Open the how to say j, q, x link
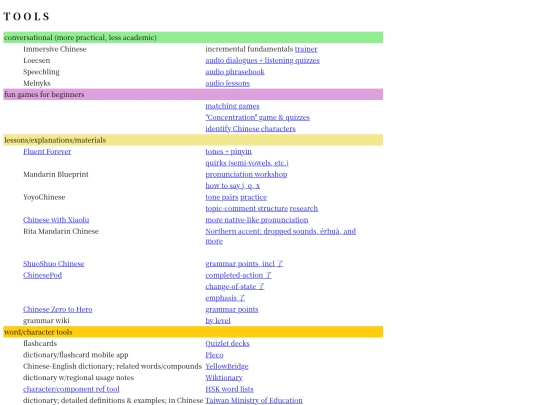The width and height of the screenshot is (540, 405). click(x=232, y=186)
